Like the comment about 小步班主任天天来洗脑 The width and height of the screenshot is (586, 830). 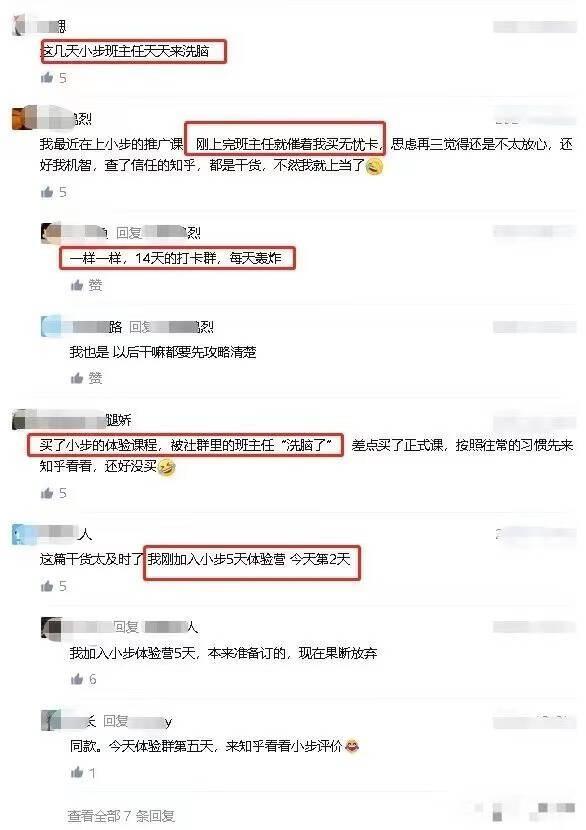[47, 78]
